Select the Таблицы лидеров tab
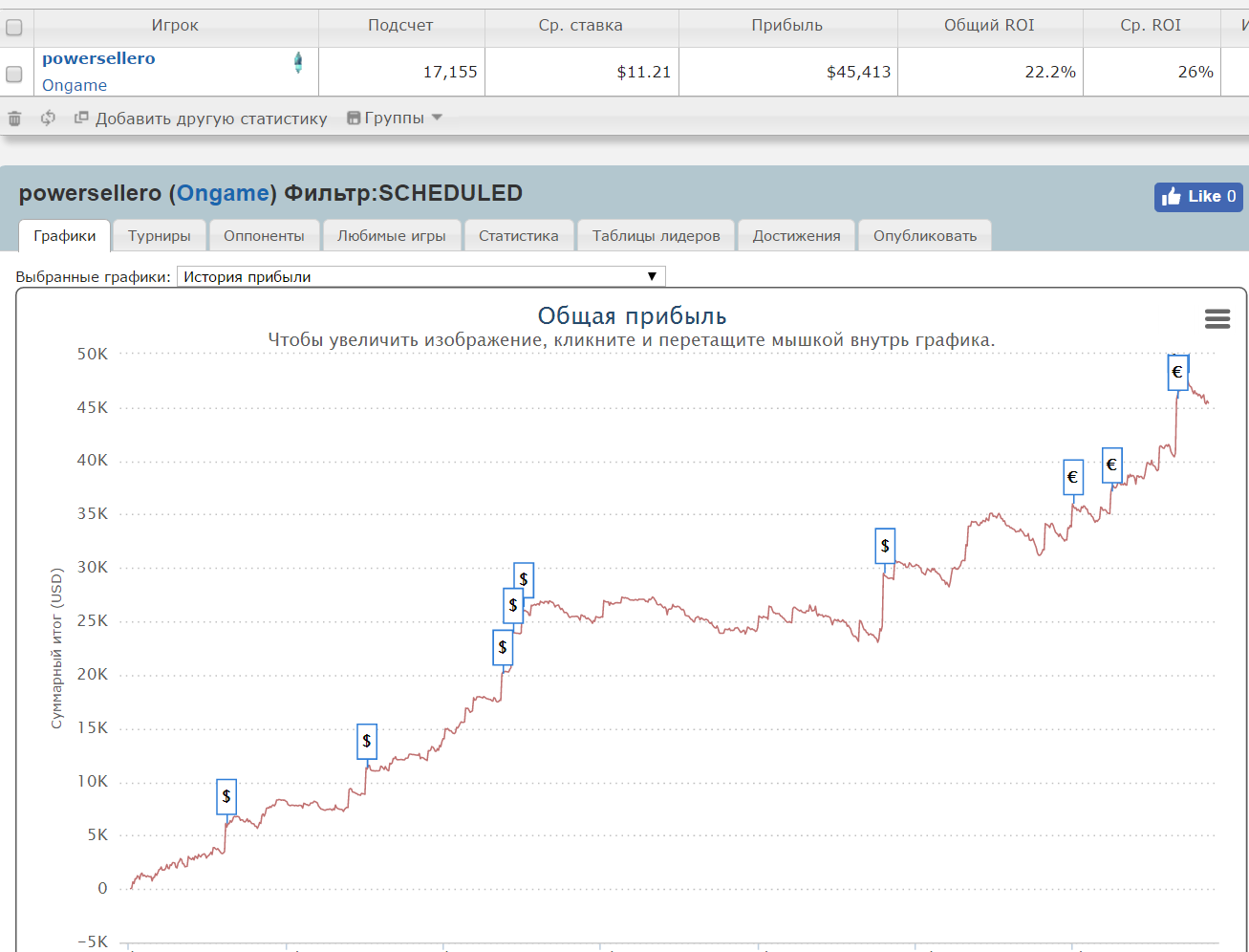 [656, 236]
